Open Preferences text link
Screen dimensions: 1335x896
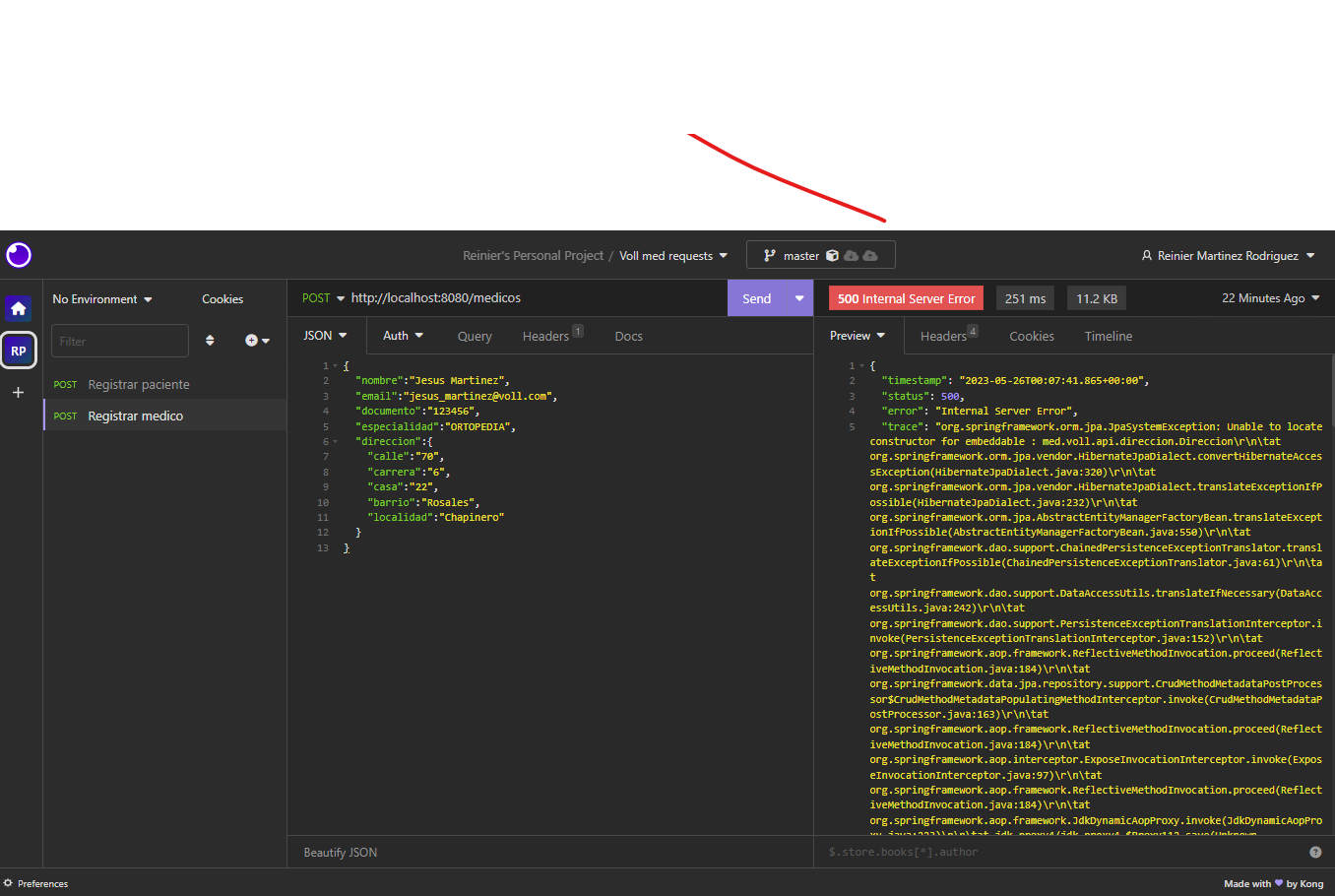coord(43,883)
